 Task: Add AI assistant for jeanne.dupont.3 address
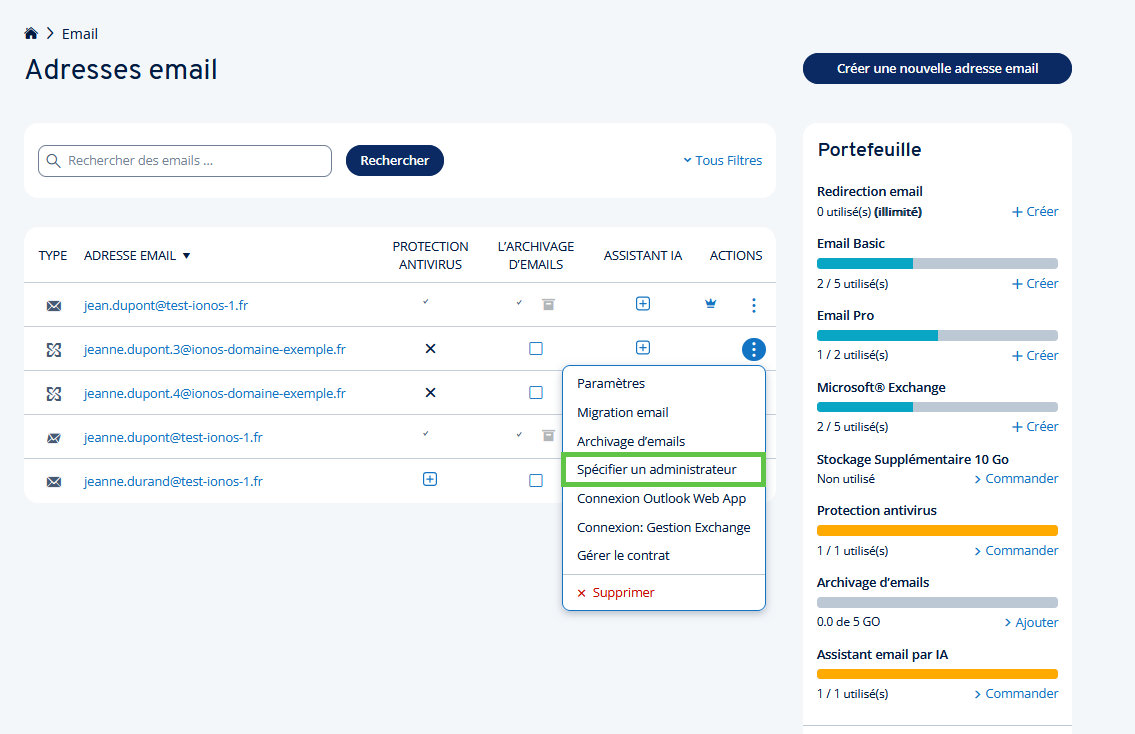(x=643, y=348)
